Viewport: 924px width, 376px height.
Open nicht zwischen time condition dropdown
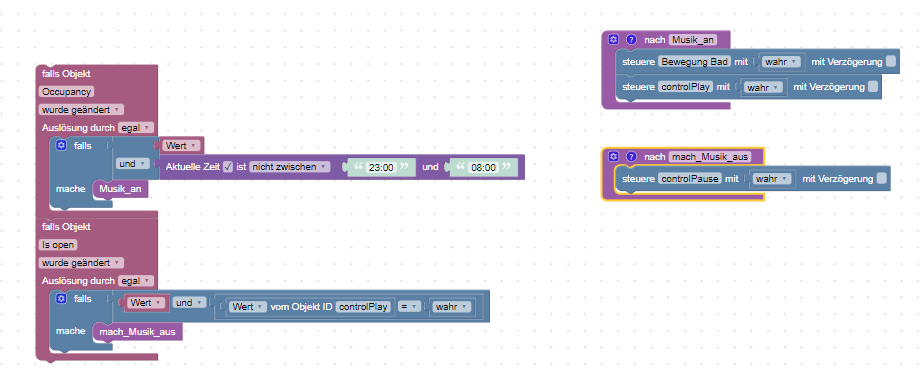coord(290,167)
